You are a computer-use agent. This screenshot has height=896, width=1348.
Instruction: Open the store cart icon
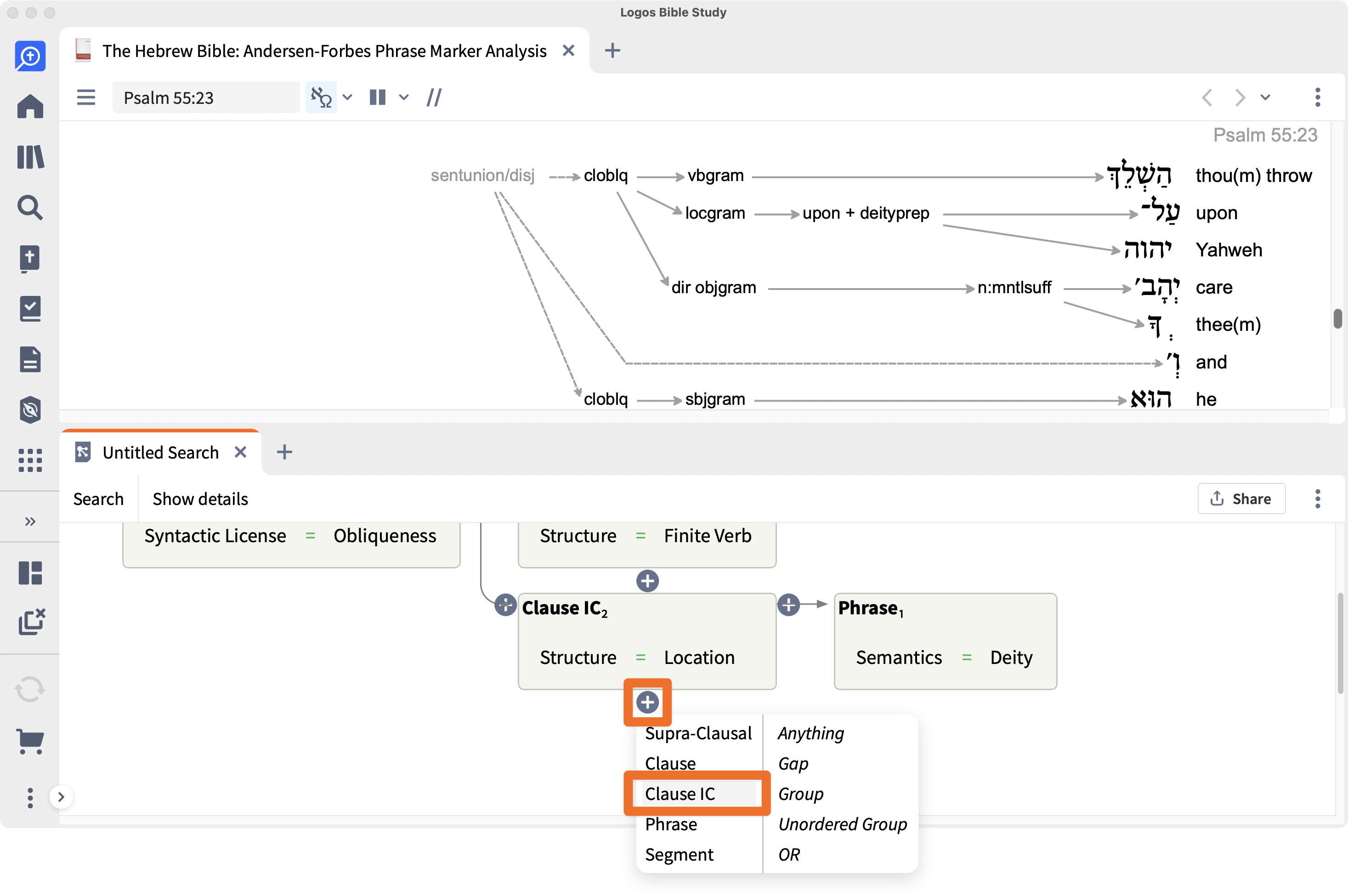coord(30,741)
